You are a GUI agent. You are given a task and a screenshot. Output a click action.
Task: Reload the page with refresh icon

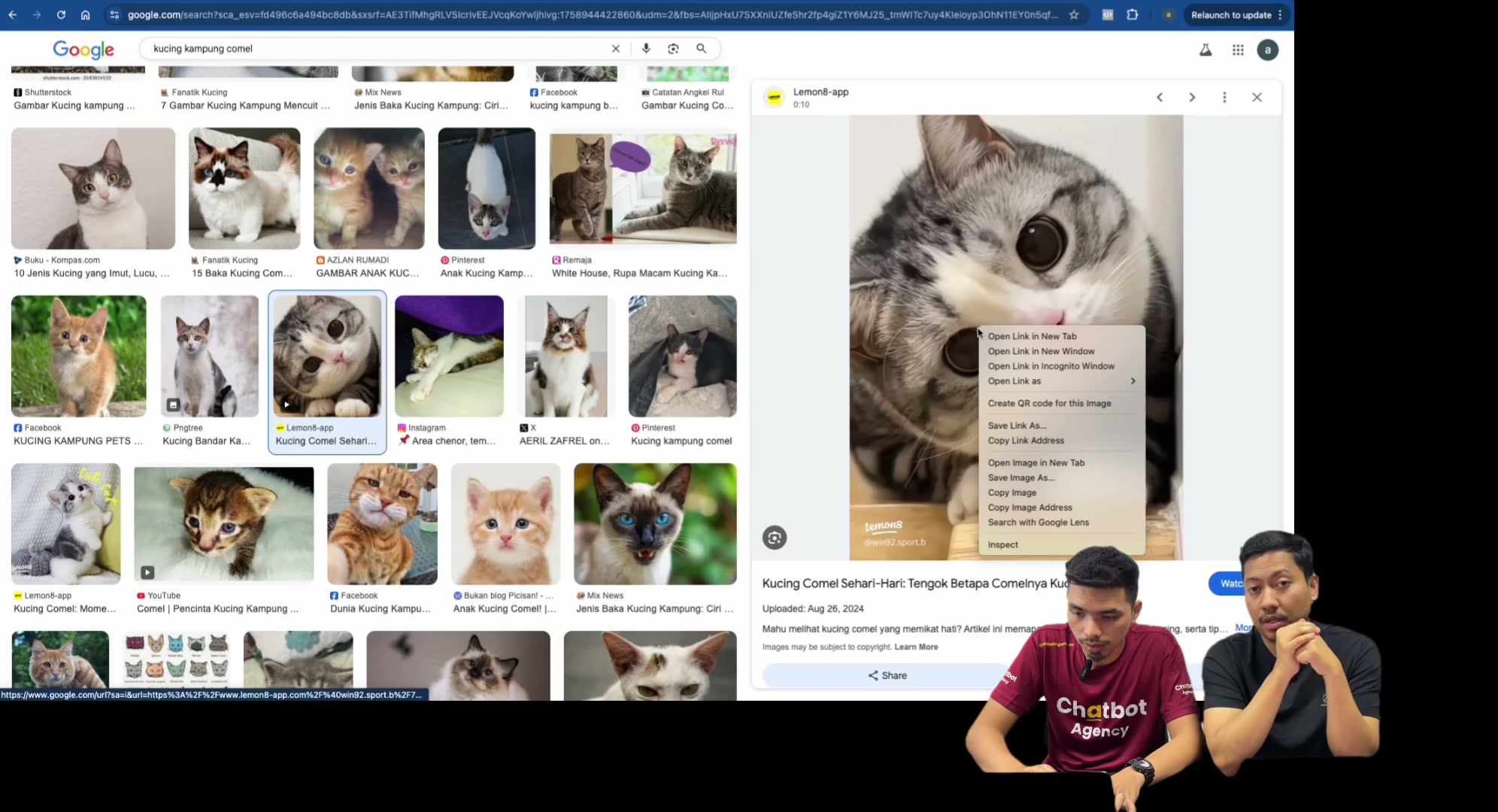pyautogui.click(x=61, y=14)
